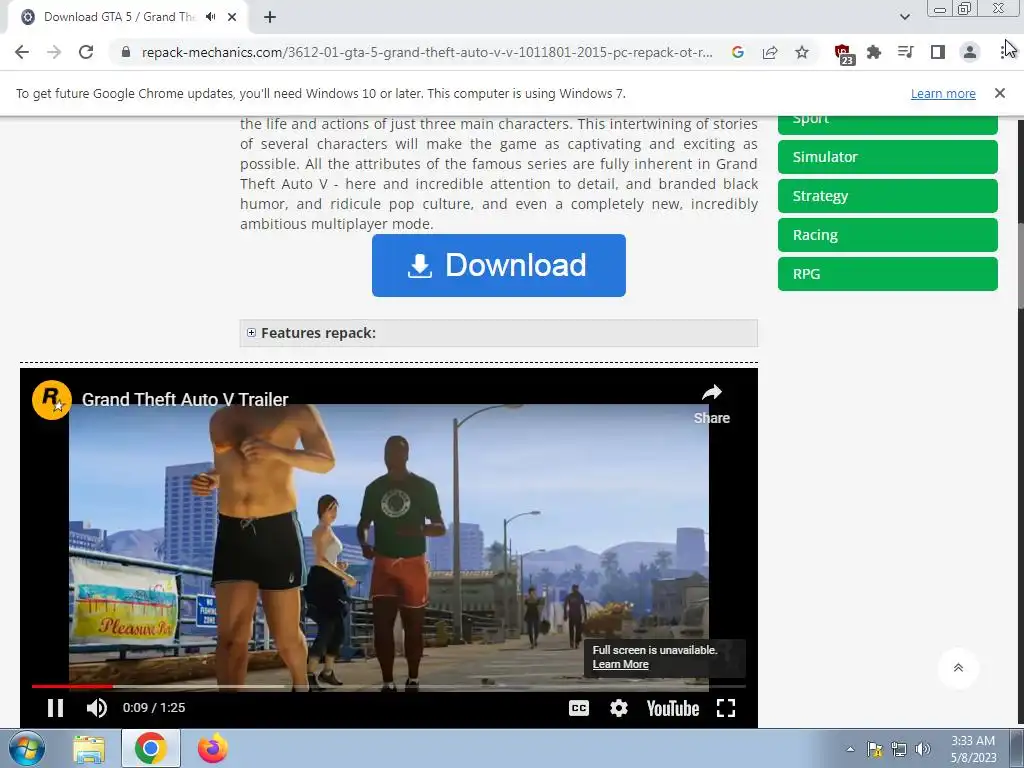This screenshot has width=1024, height=768.
Task: Close the Download GTA 5 tab
Action: [232, 17]
